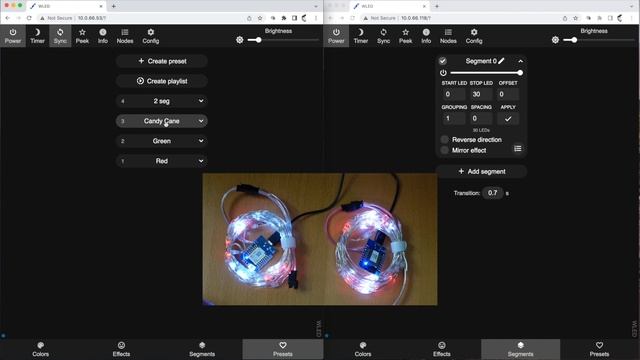The width and height of the screenshot is (640, 360).
Task: Open right browser three-dot menu
Action: point(631,18)
